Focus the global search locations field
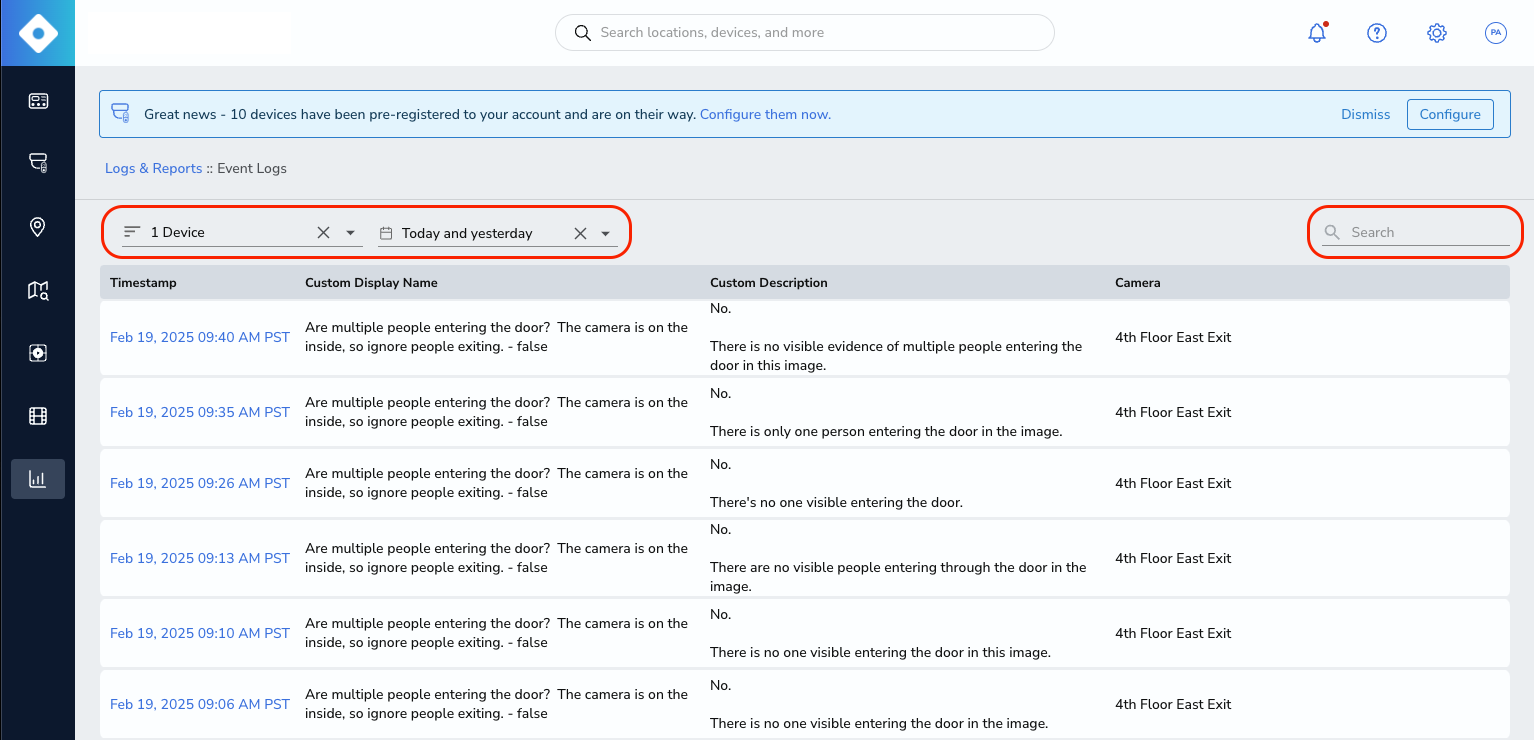 [x=805, y=33]
